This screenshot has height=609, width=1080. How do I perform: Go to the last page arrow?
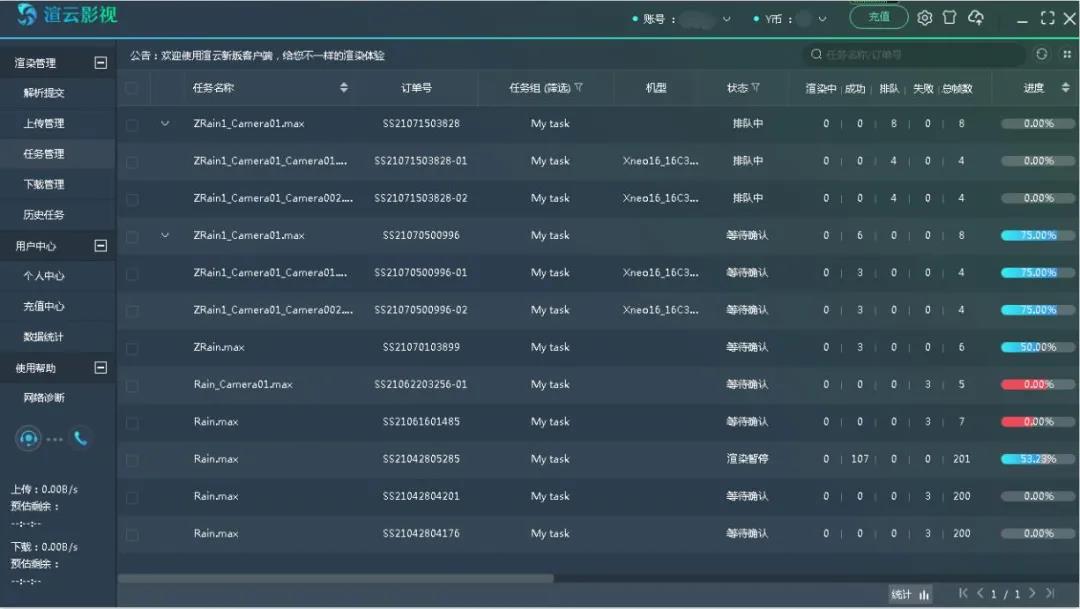click(1051, 594)
